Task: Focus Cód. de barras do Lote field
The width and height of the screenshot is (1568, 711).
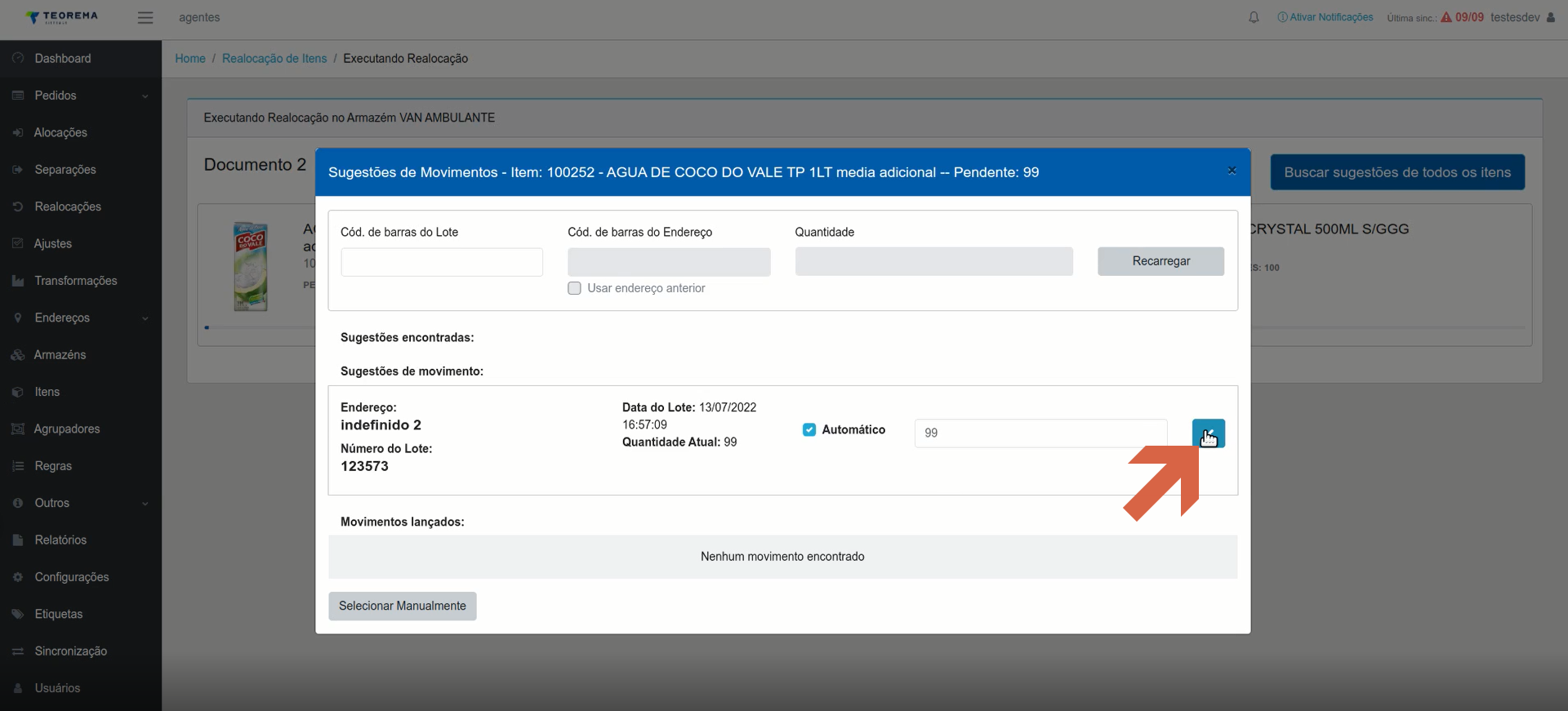Action: [442, 262]
